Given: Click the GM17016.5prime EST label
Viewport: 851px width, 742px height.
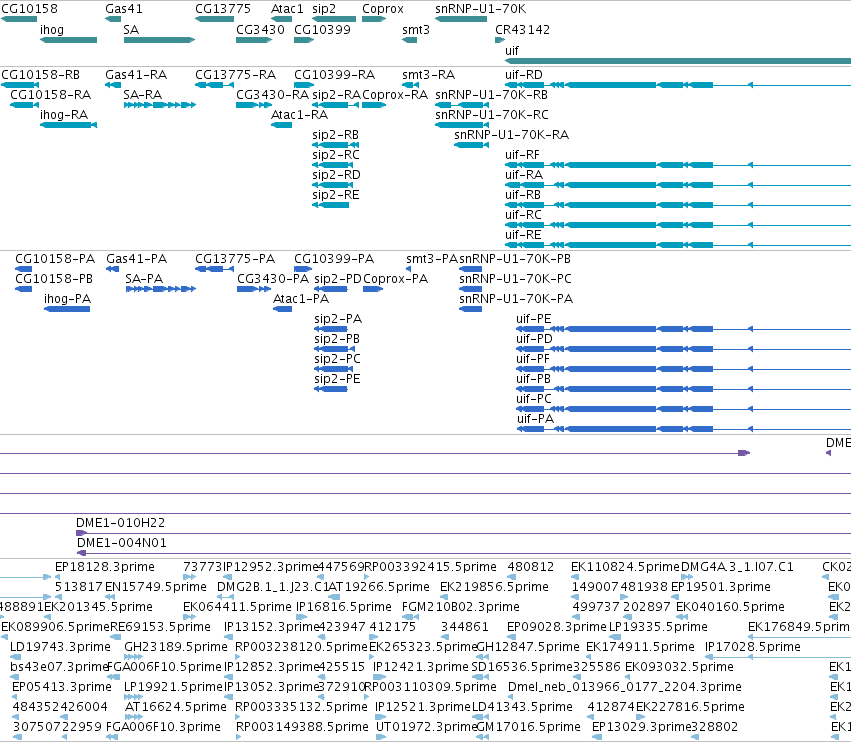Looking at the screenshot, I should tap(528, 727).
